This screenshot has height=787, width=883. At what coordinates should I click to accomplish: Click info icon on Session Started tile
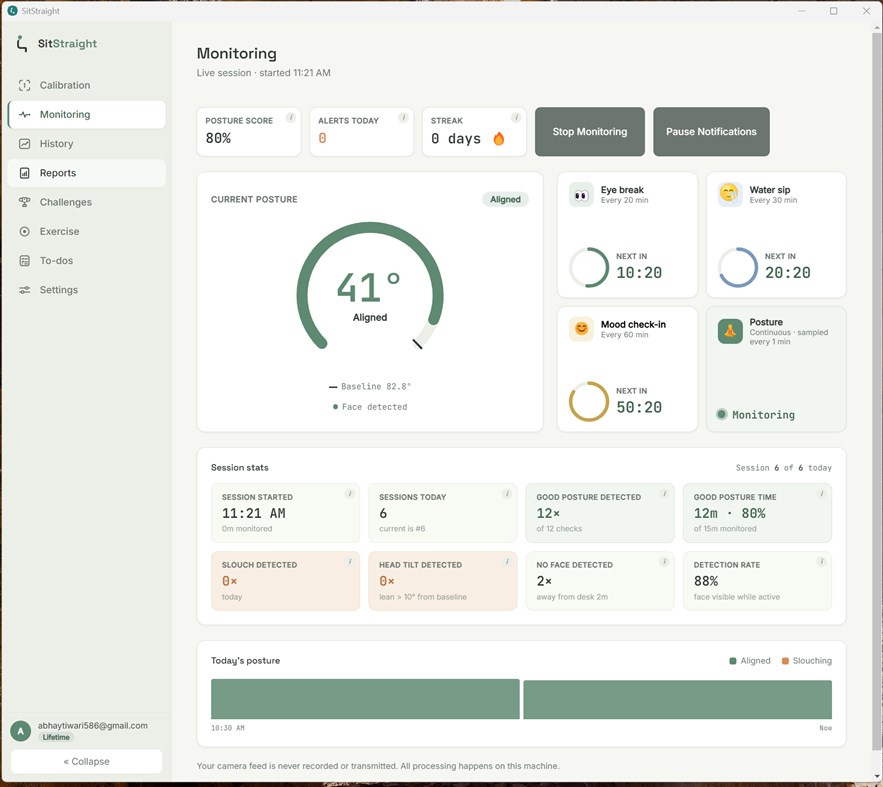coord(350,494)
